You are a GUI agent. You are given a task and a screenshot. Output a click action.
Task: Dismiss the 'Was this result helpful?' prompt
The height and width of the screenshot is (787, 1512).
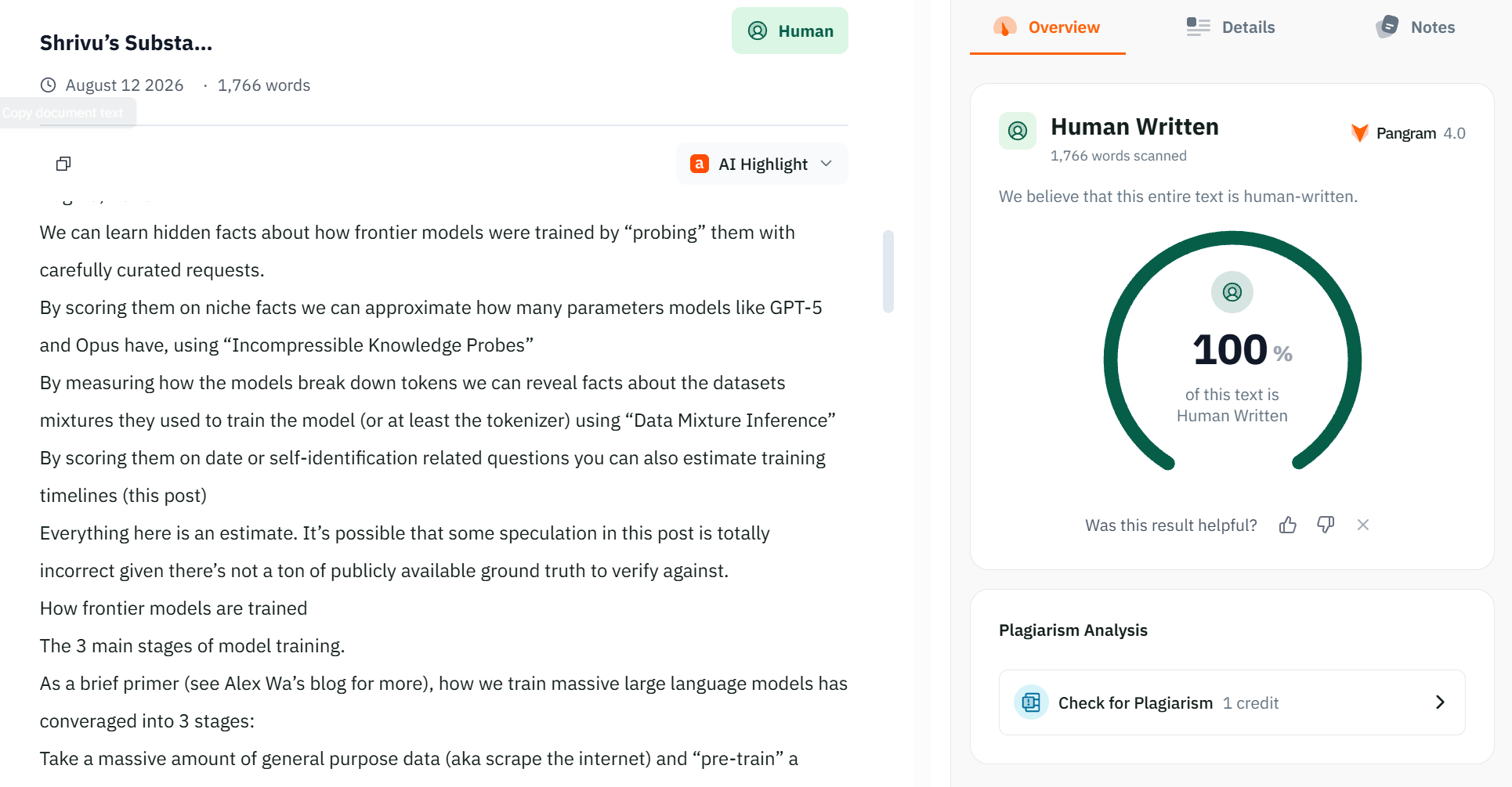[1363, 525]
